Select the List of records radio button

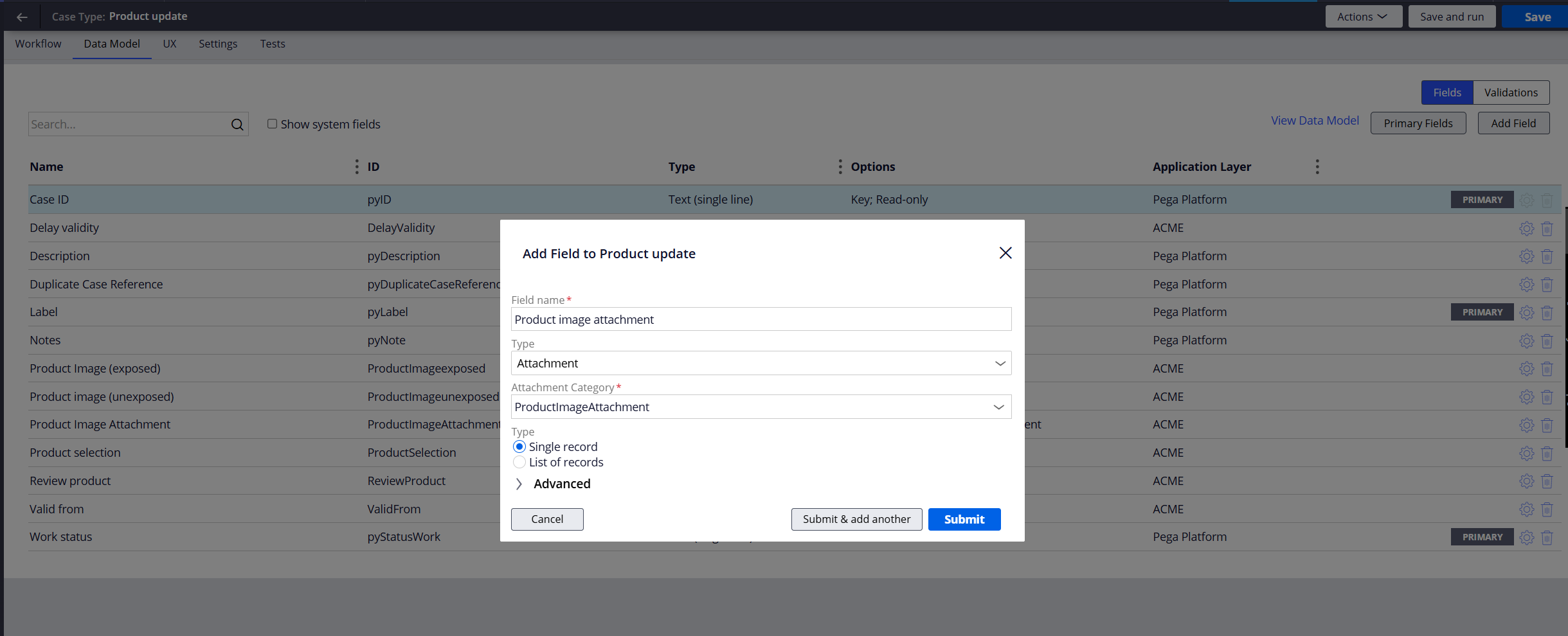click(519, 462)
